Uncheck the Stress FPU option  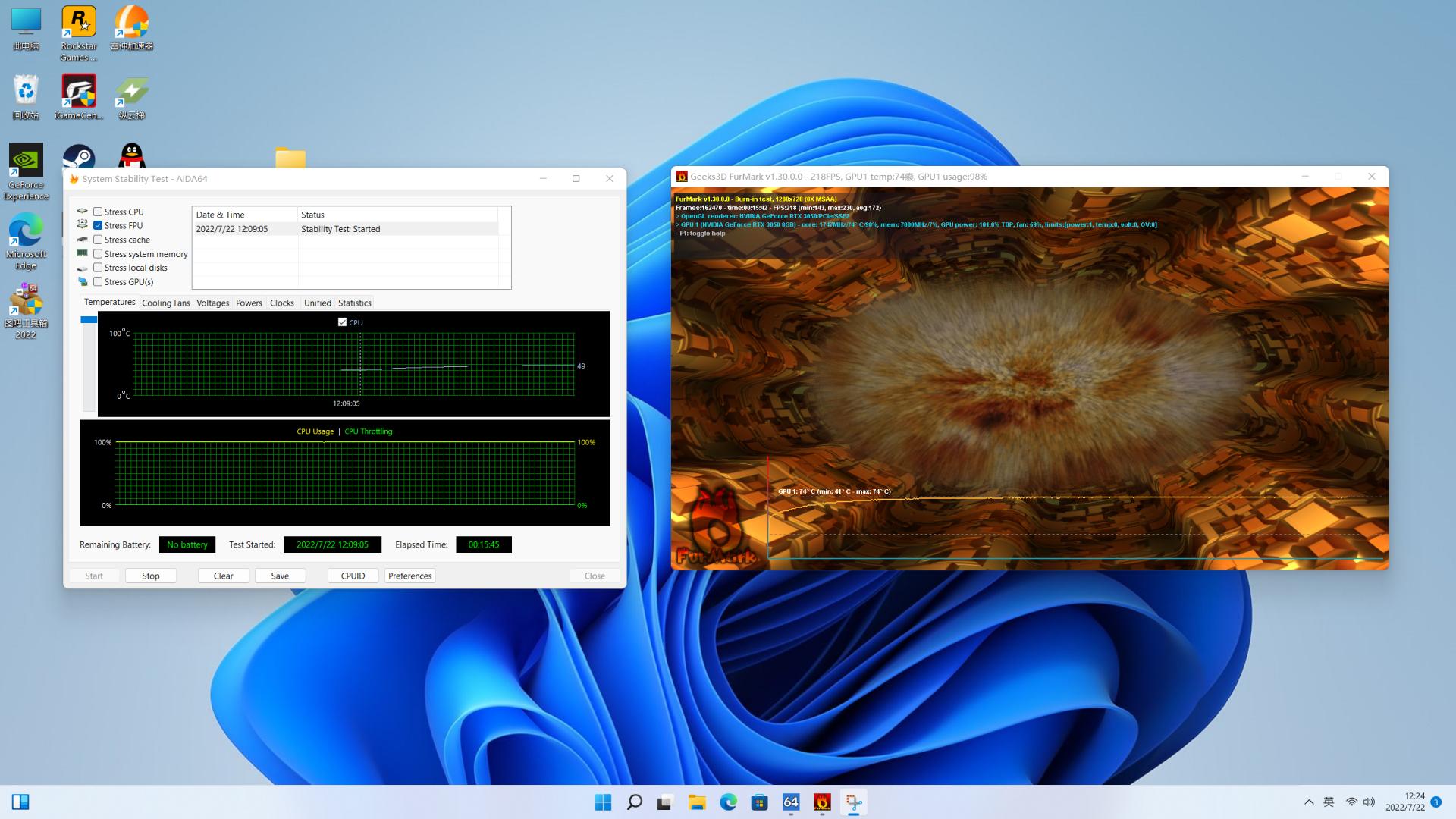(x=98, y=225)
